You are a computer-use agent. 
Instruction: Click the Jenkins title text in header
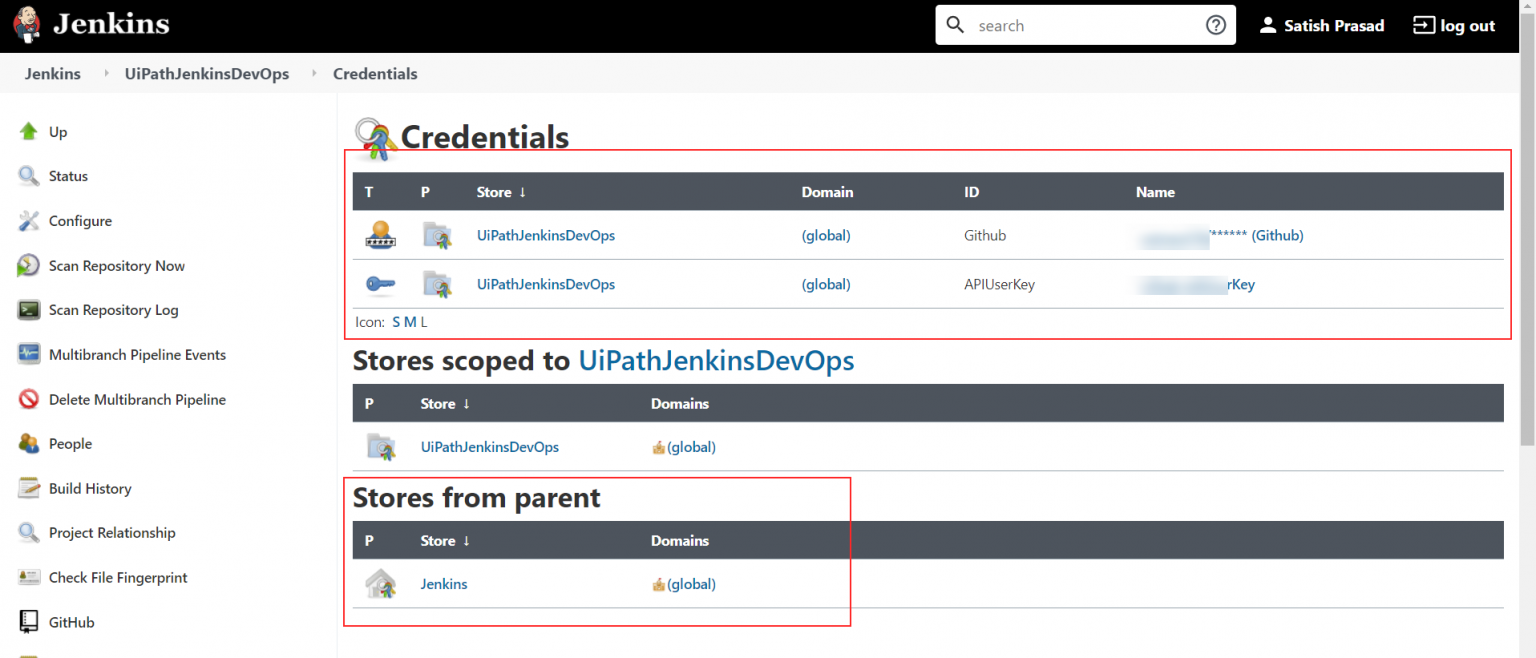[x=111, y=25]
